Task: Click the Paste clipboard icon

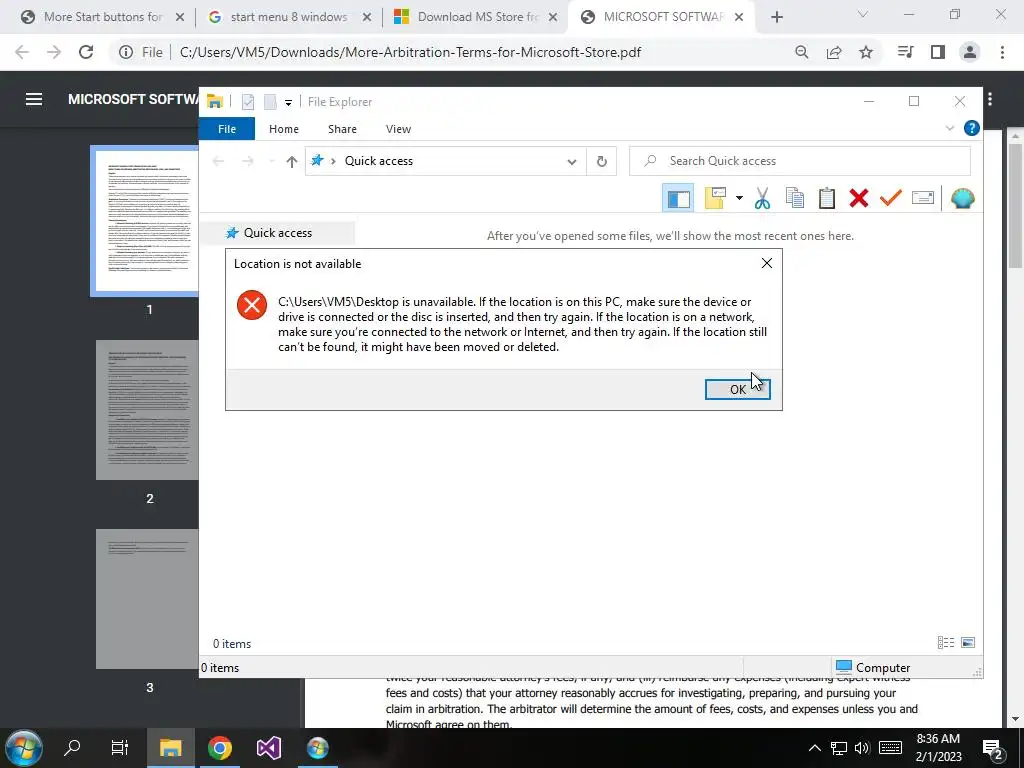Action: tap(827, 198)
